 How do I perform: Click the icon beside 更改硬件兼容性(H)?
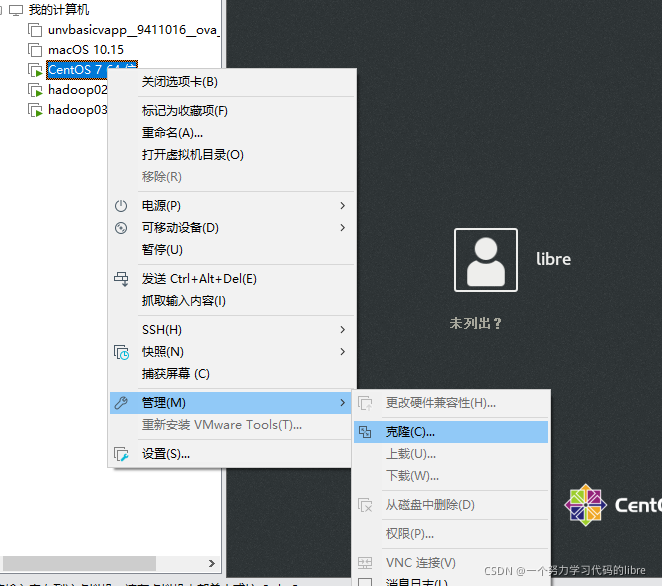[365, 403]
